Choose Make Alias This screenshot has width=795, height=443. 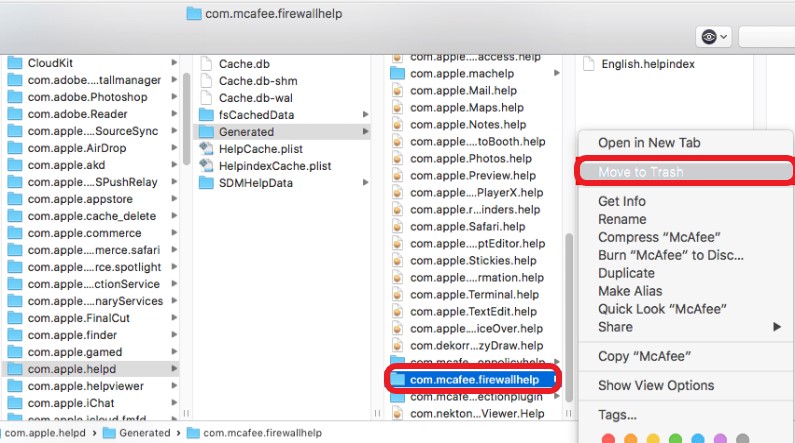tap(630, 291)
